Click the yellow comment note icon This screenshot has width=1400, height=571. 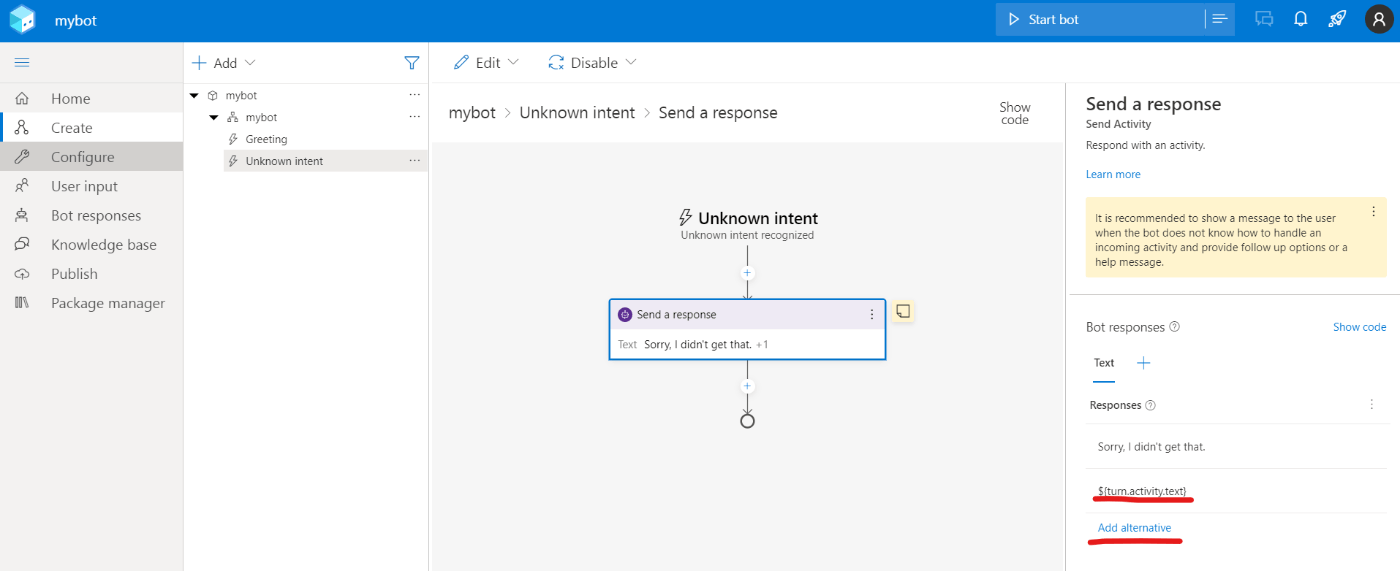pos(902,311)
